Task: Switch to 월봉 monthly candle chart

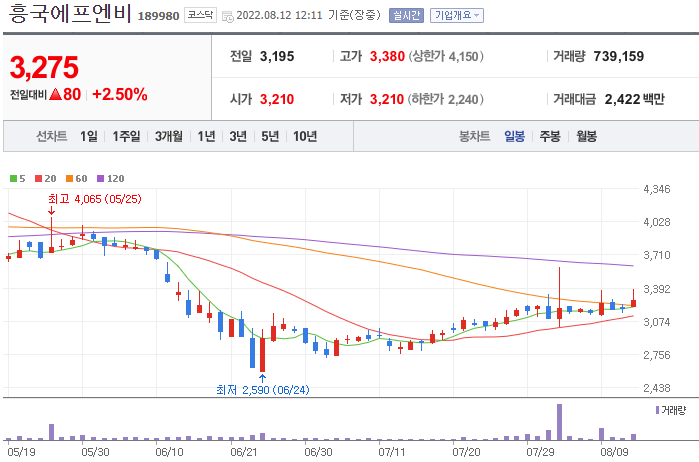Action: (586, 136)
